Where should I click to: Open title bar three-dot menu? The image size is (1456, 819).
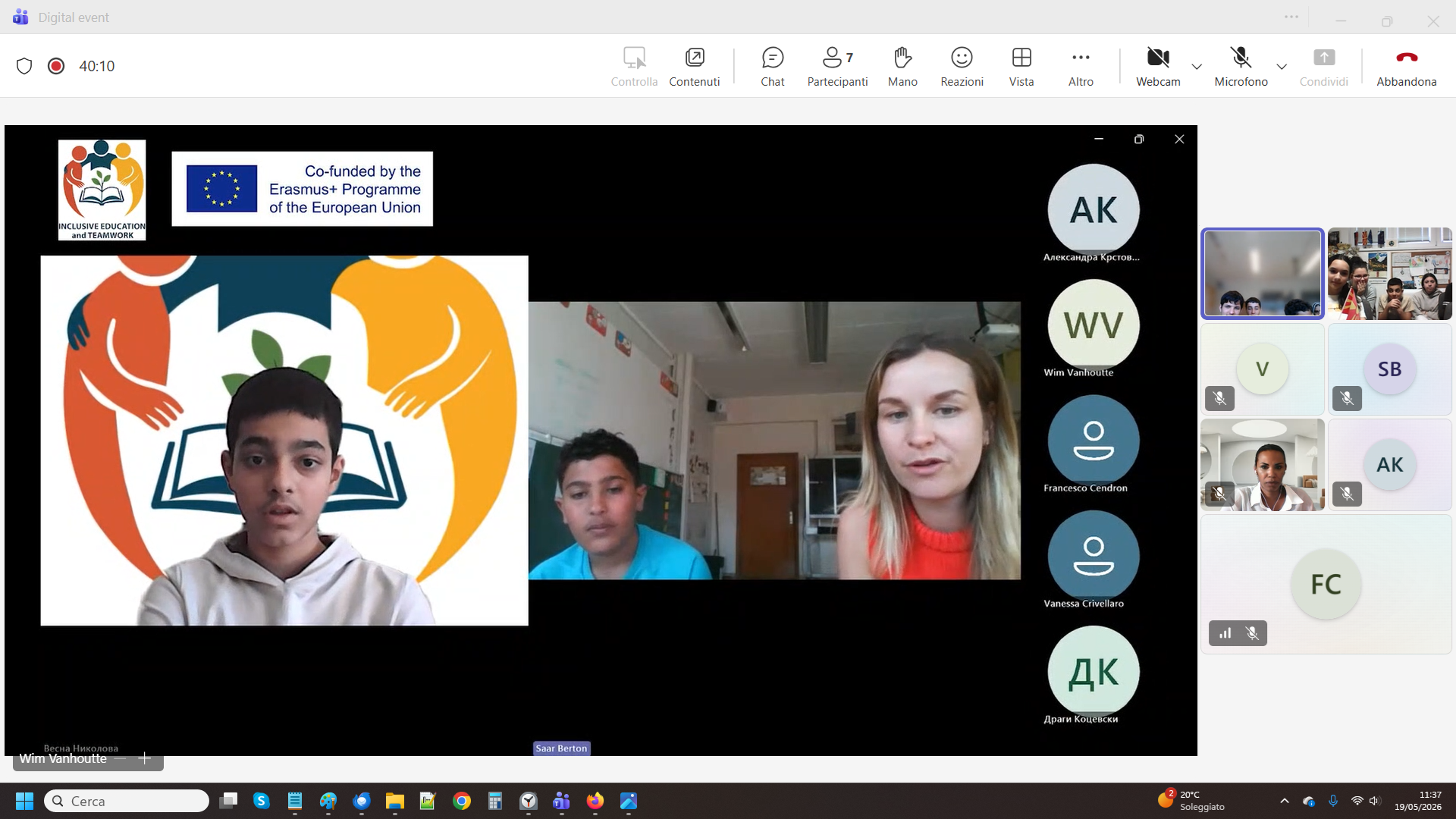pos(1291,17)
